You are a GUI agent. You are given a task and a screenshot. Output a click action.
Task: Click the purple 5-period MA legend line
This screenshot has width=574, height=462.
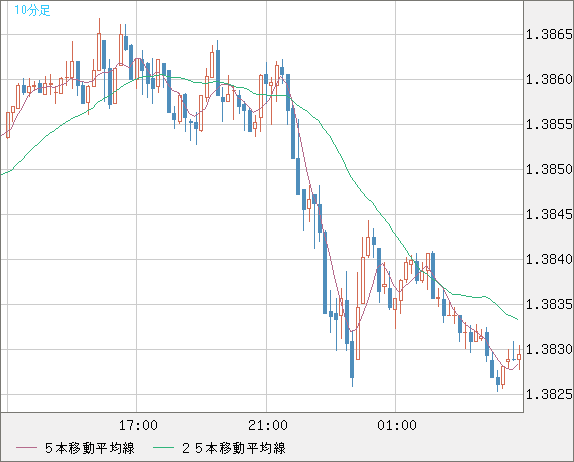tap(26, 448)
